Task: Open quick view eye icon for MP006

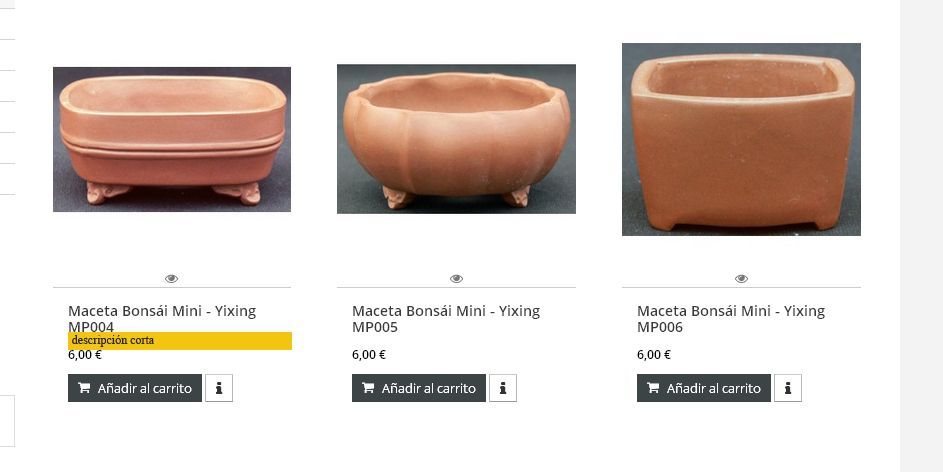Action: click(742, 278)
